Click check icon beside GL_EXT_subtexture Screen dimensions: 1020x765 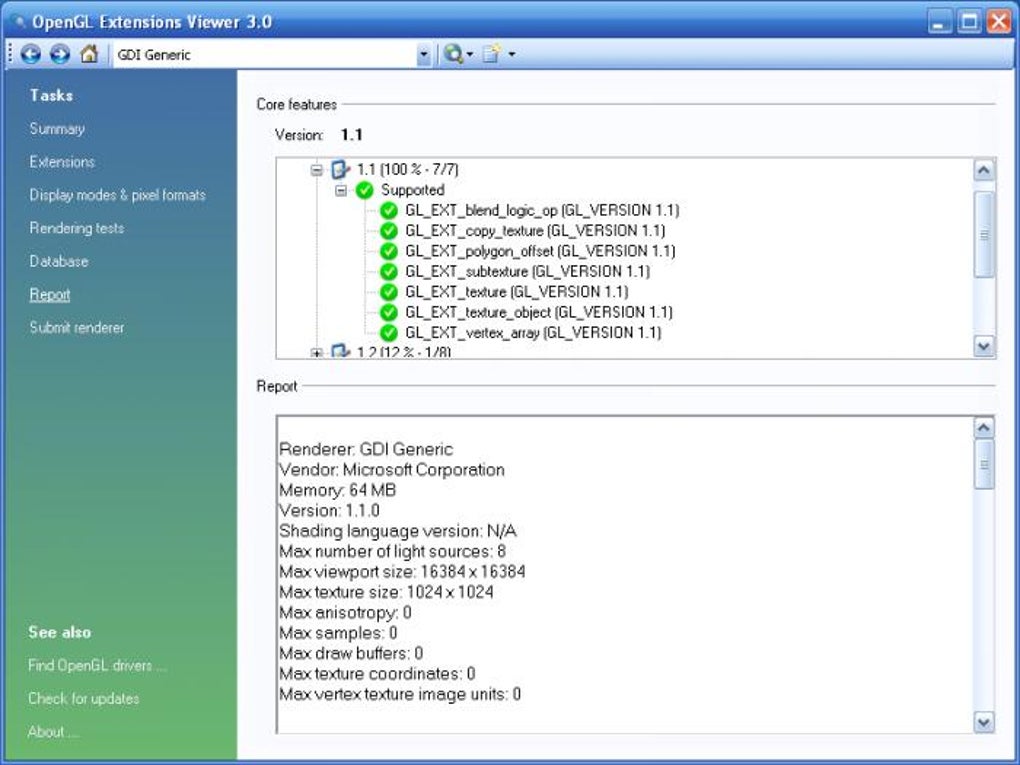click(x=389, y=271)
